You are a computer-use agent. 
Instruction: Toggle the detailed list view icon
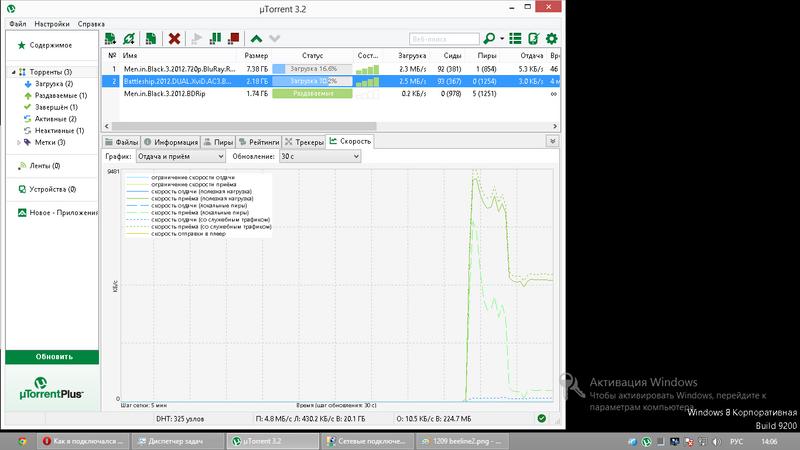point(515,38)
